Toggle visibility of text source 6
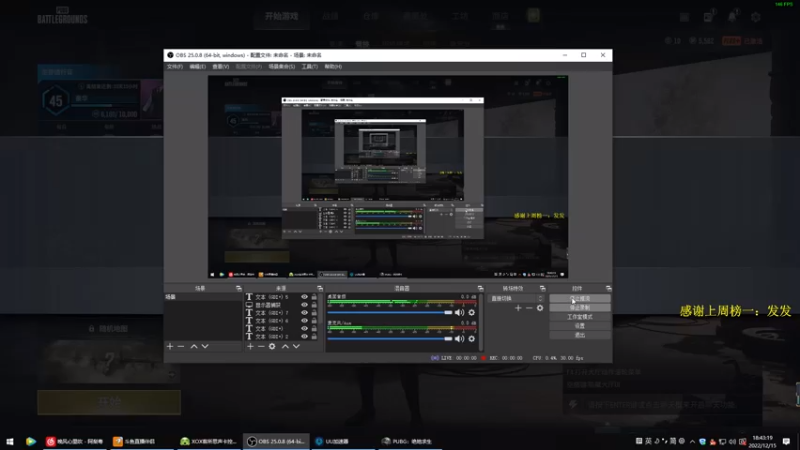 [x=304, y=321]
